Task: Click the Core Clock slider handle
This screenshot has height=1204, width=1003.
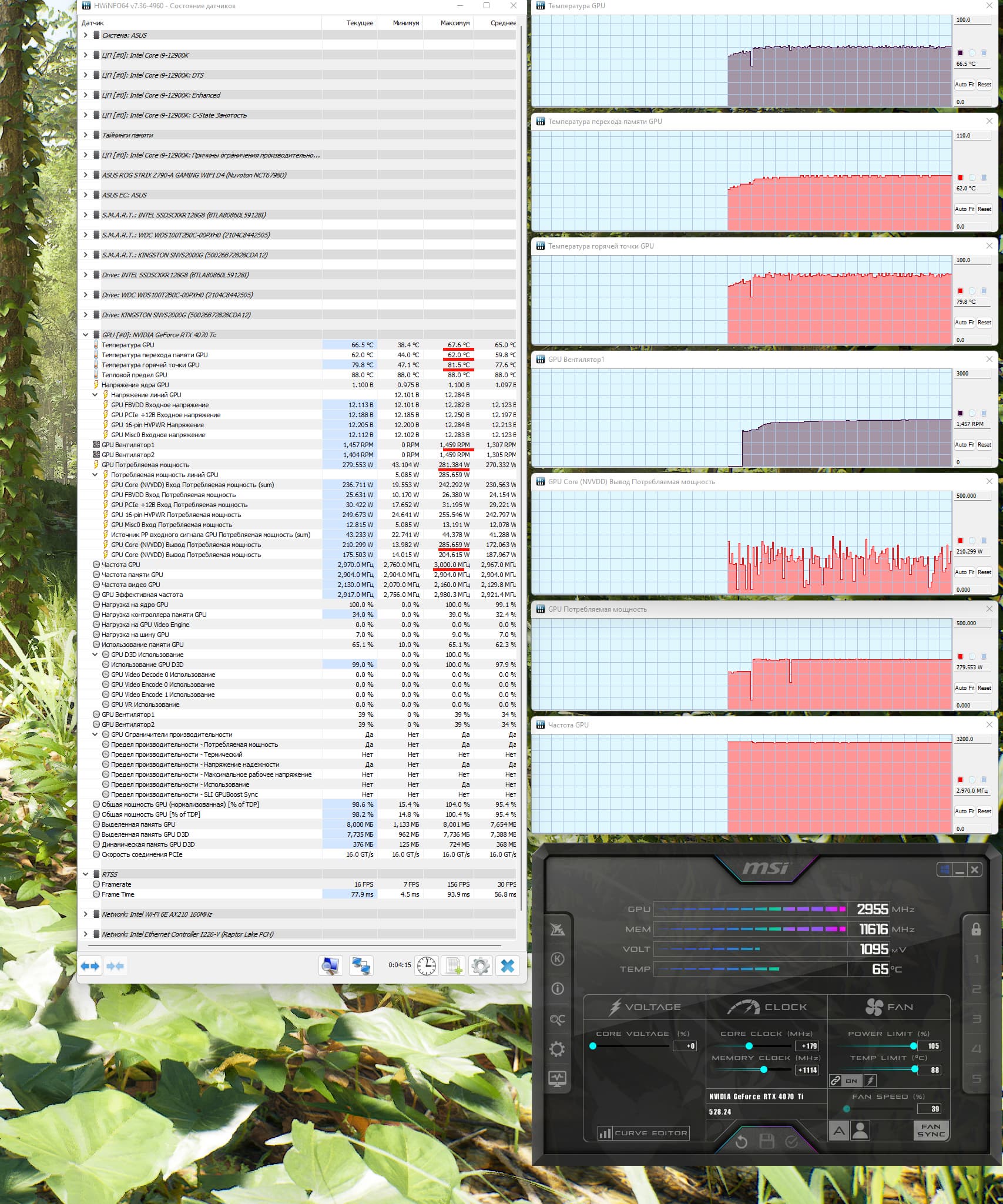Action: point(749,1046)
